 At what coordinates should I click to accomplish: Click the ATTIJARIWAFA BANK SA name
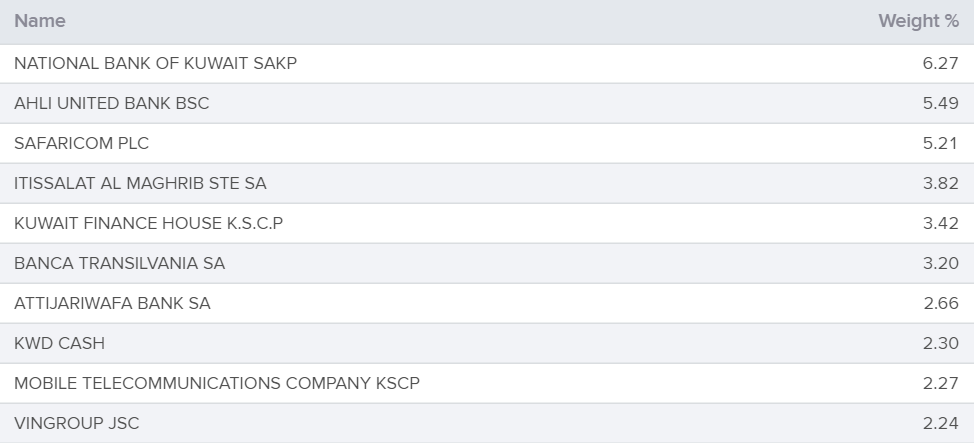pos(112,303)
